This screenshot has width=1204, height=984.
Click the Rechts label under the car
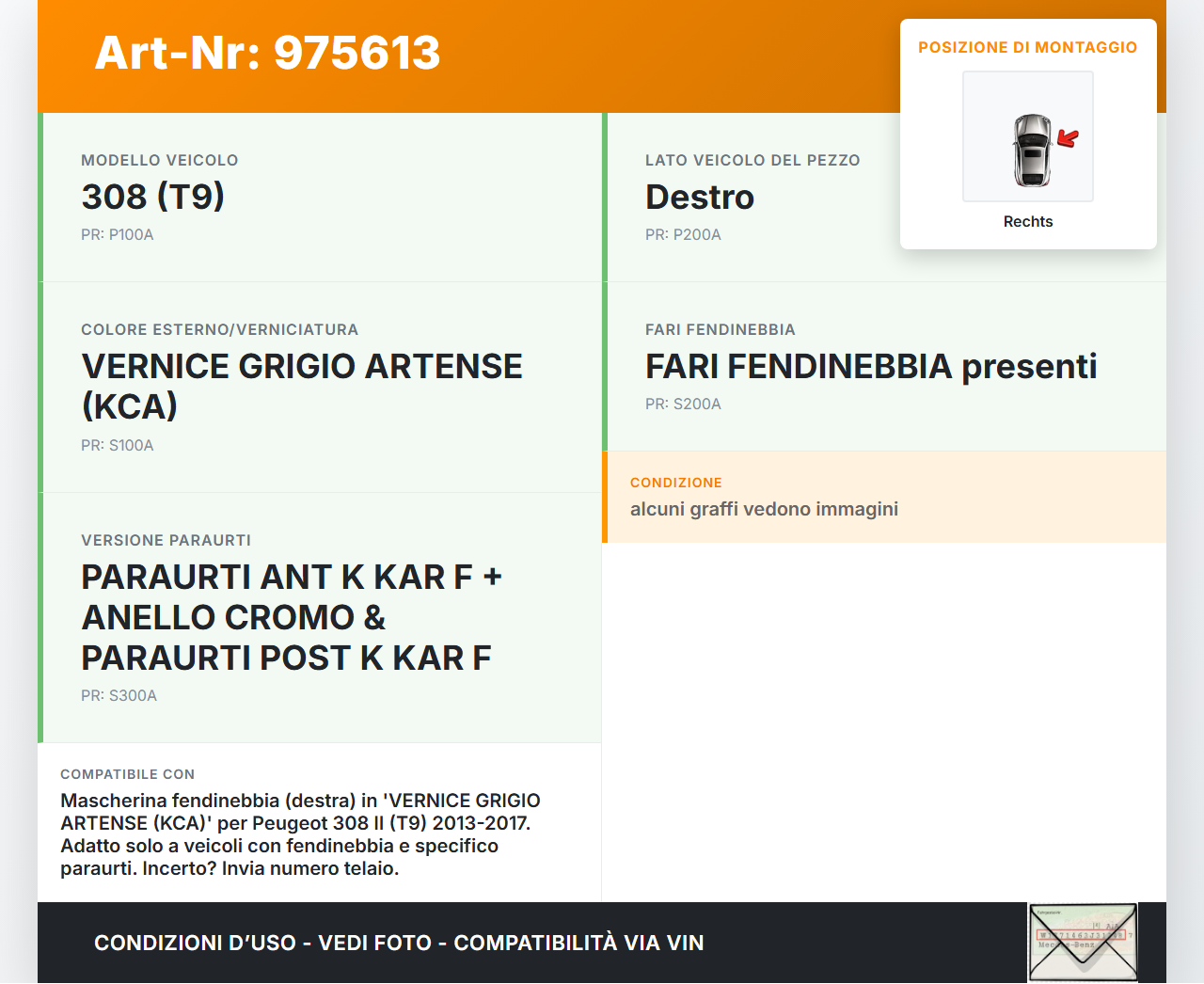(x=1027, y=221)
